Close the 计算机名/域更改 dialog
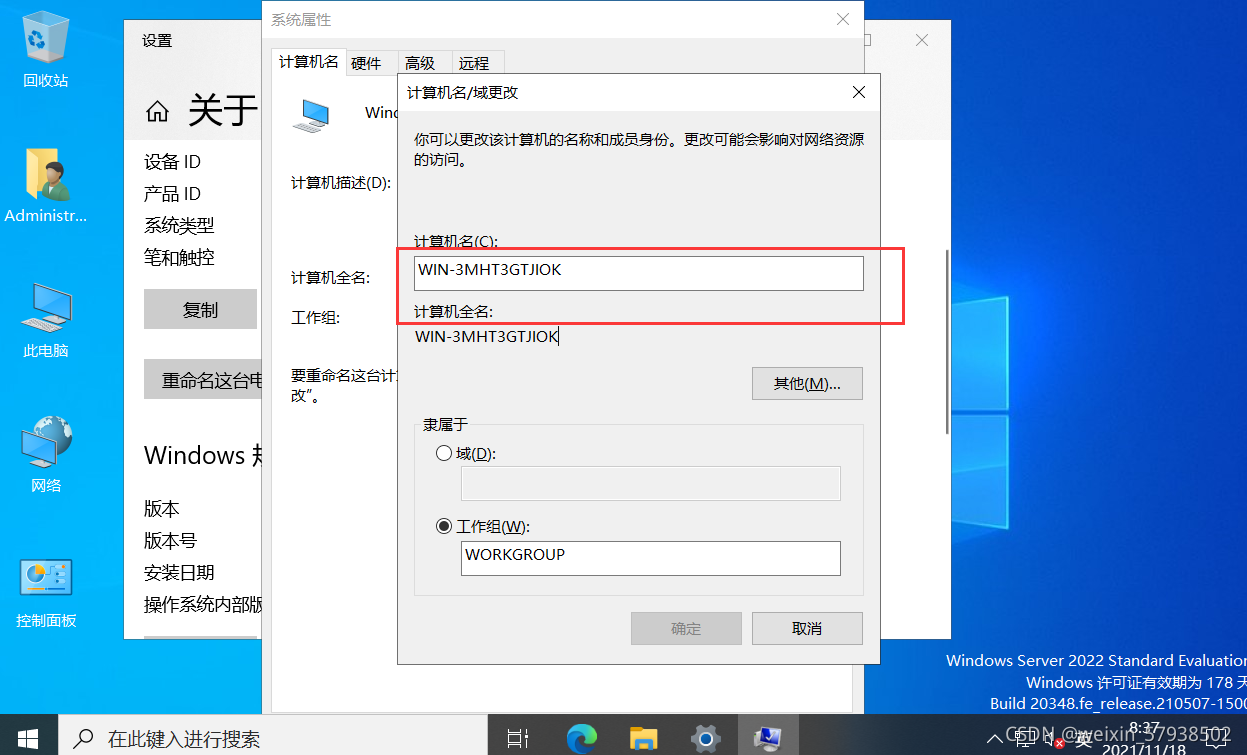Screen dimensions: 1247x755 (x=858, y=93)
